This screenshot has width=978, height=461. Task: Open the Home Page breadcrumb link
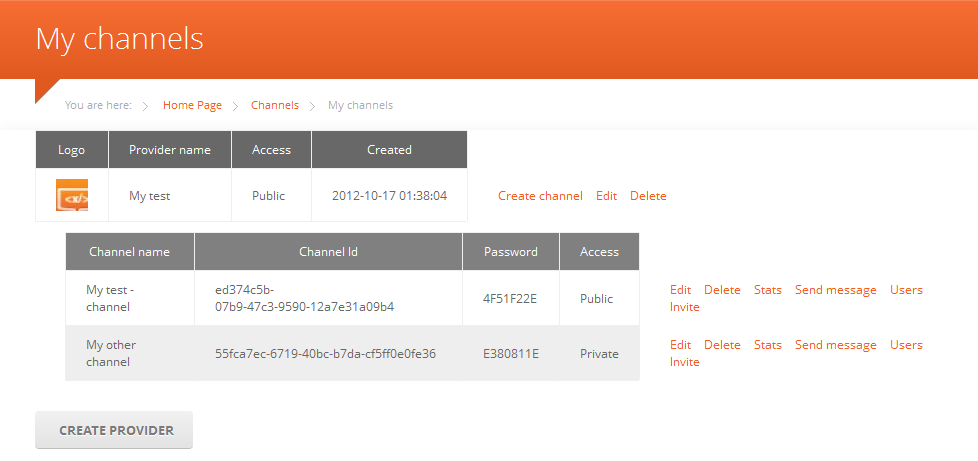click(192, 105)
